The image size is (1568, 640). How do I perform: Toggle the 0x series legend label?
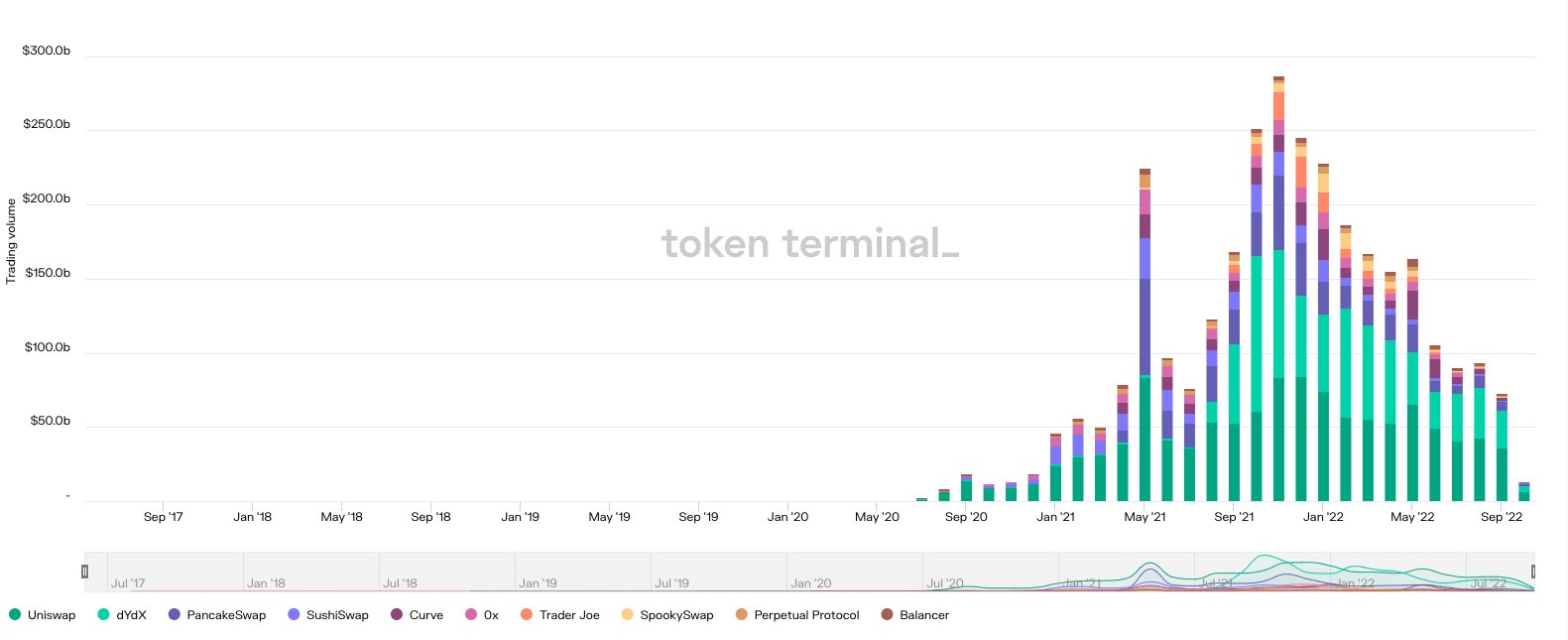pos(491,615)
